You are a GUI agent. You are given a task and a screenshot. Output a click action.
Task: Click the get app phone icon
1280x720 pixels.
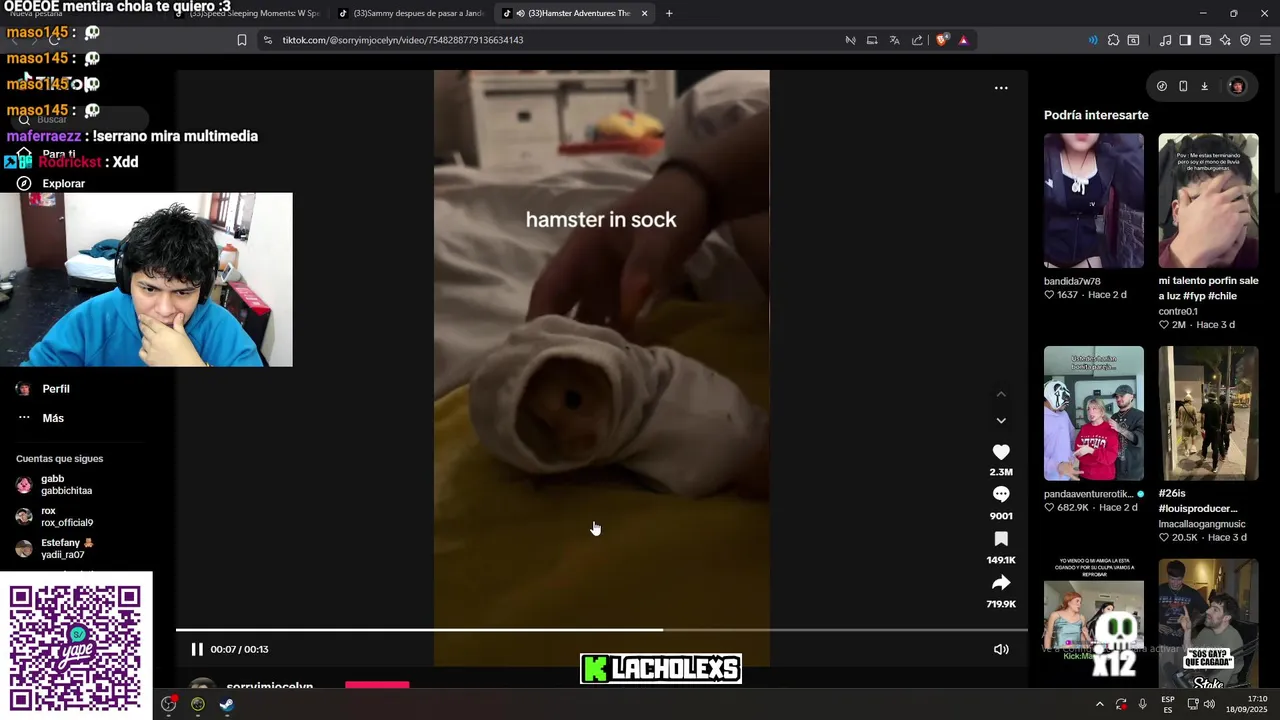(1183, 86)
